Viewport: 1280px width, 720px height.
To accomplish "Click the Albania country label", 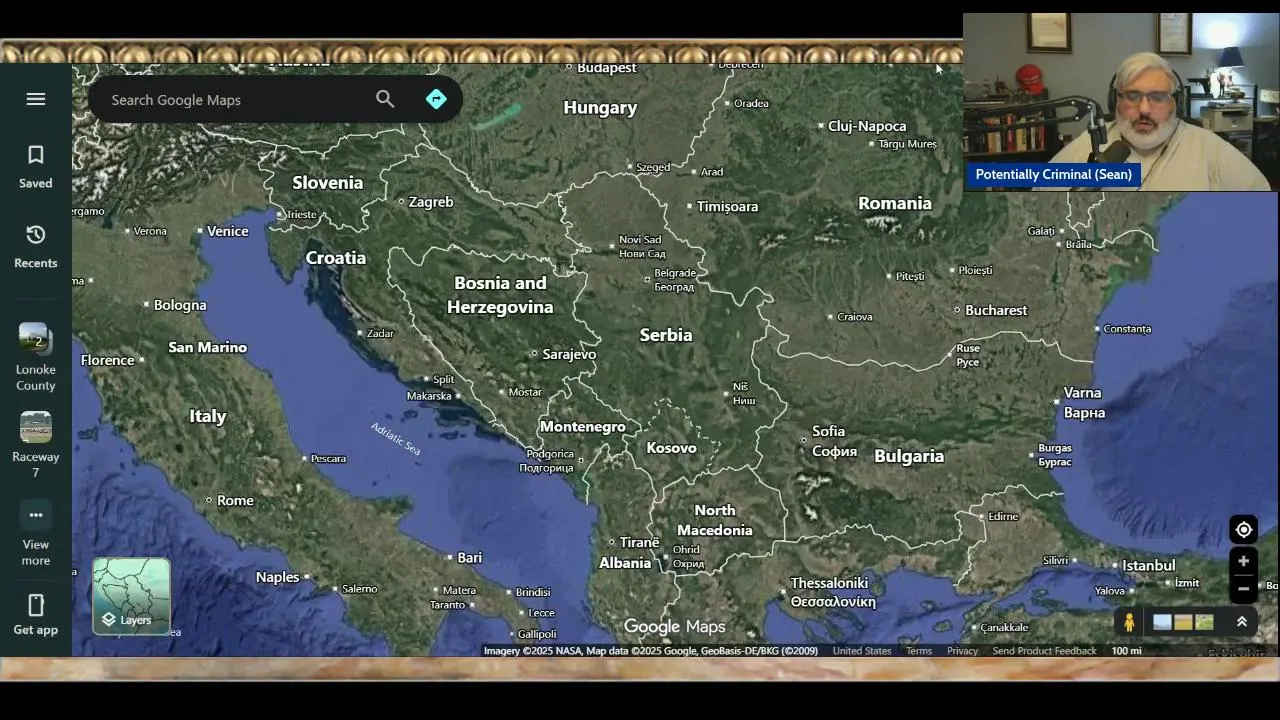I will click(x=625, y=563).
